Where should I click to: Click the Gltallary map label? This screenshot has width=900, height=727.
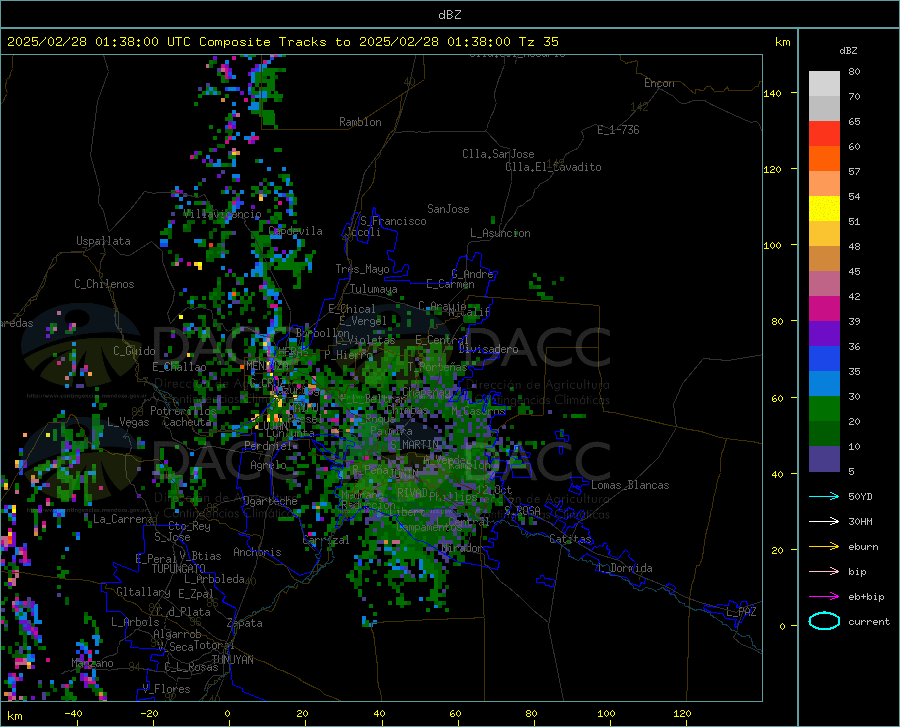143,592
